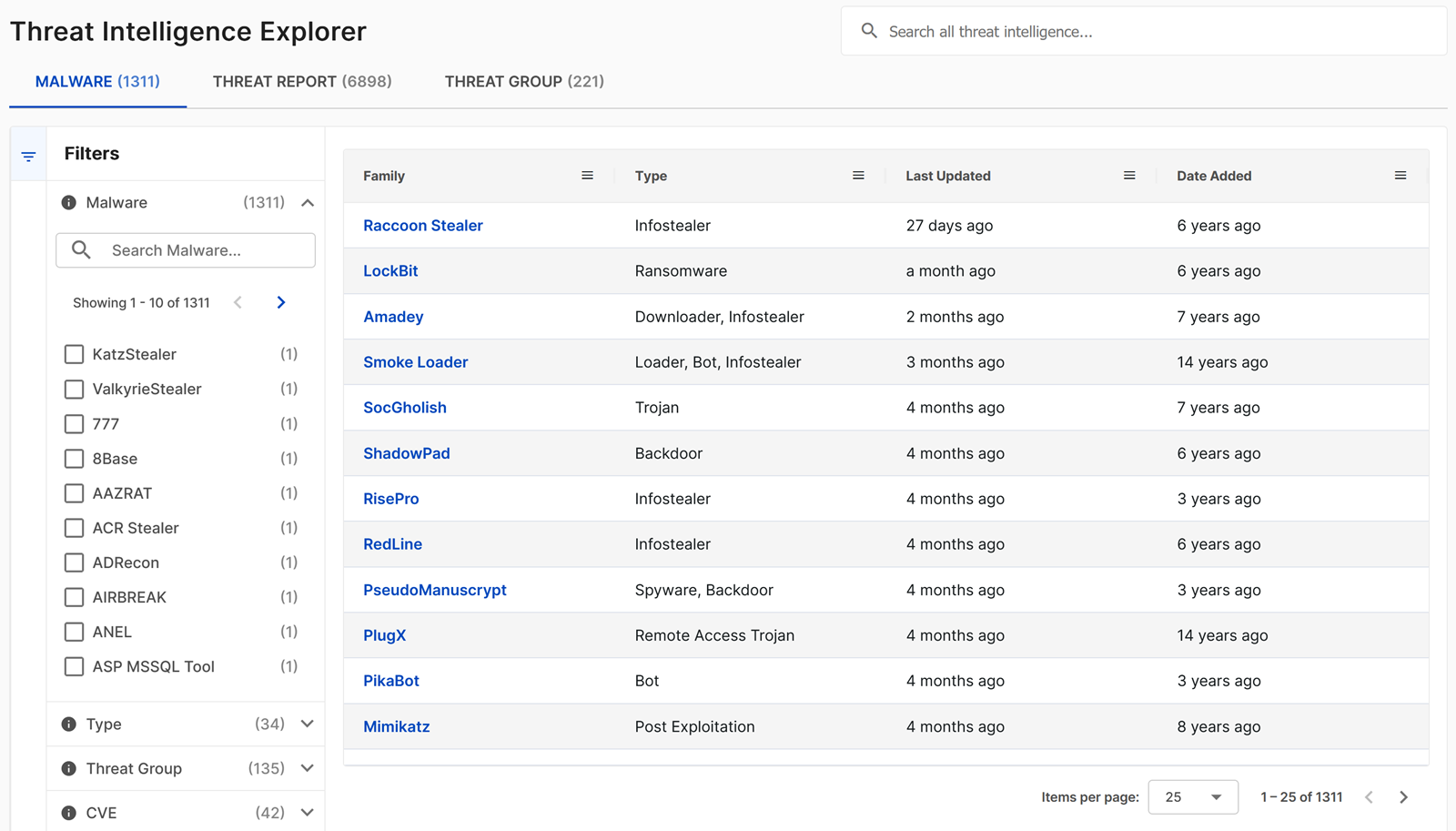This screenshot has width=1456, height=831.
Task: Open the RedLine malware link
Action: tap(393, 544)
